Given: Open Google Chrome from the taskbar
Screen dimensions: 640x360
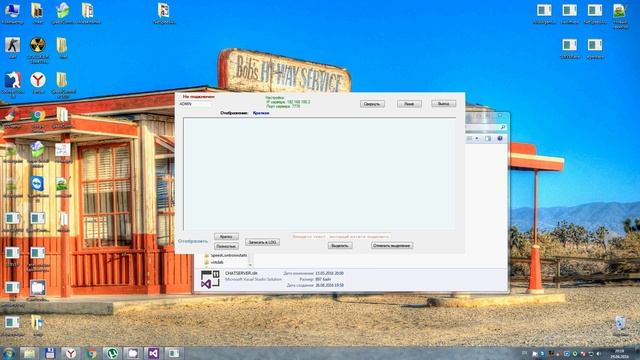Looking at the screenshot, I should (x=91, y=353).
